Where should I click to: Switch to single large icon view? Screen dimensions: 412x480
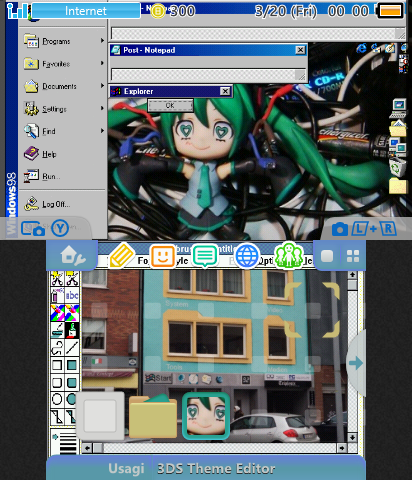click(327, 256)
